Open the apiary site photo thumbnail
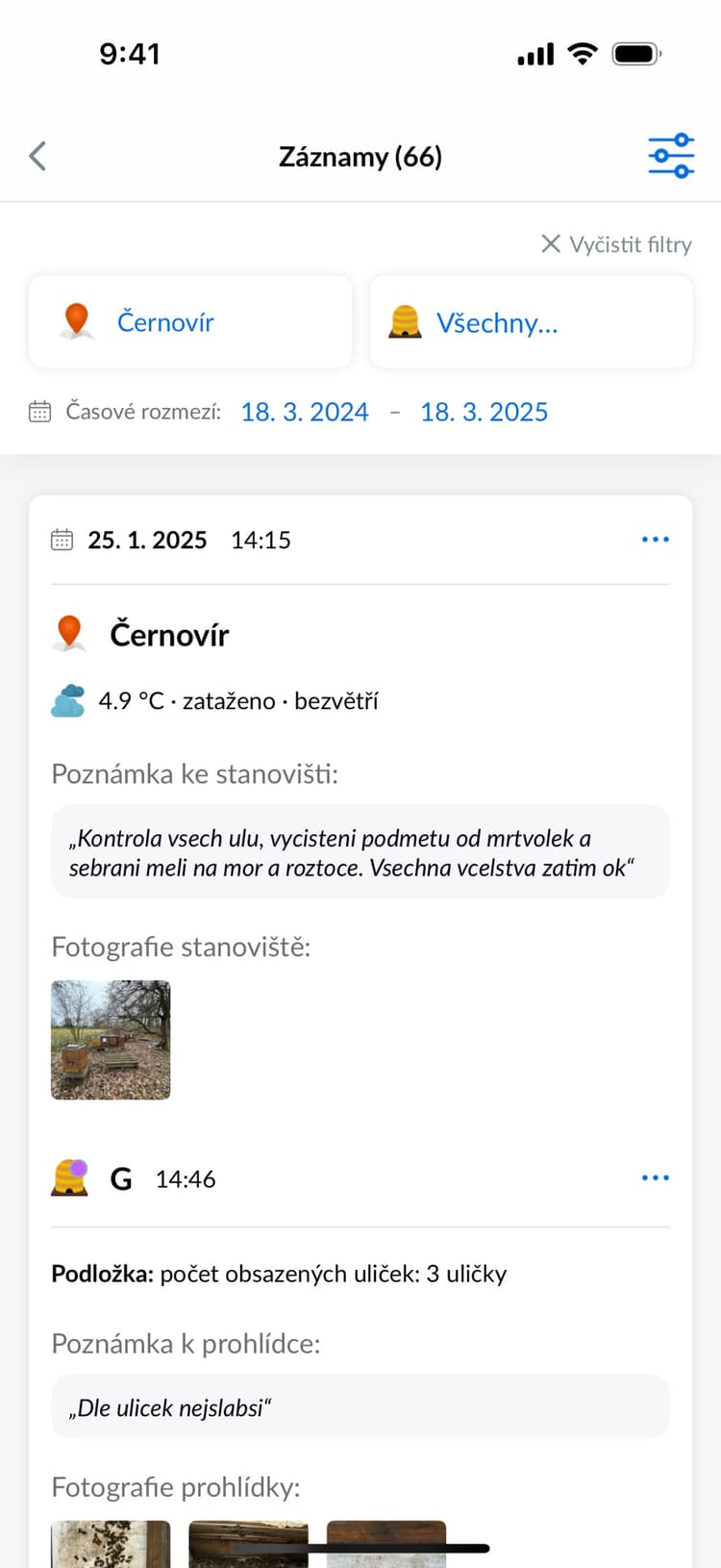Screen dimensions: 721x1568 [111, 1040]
